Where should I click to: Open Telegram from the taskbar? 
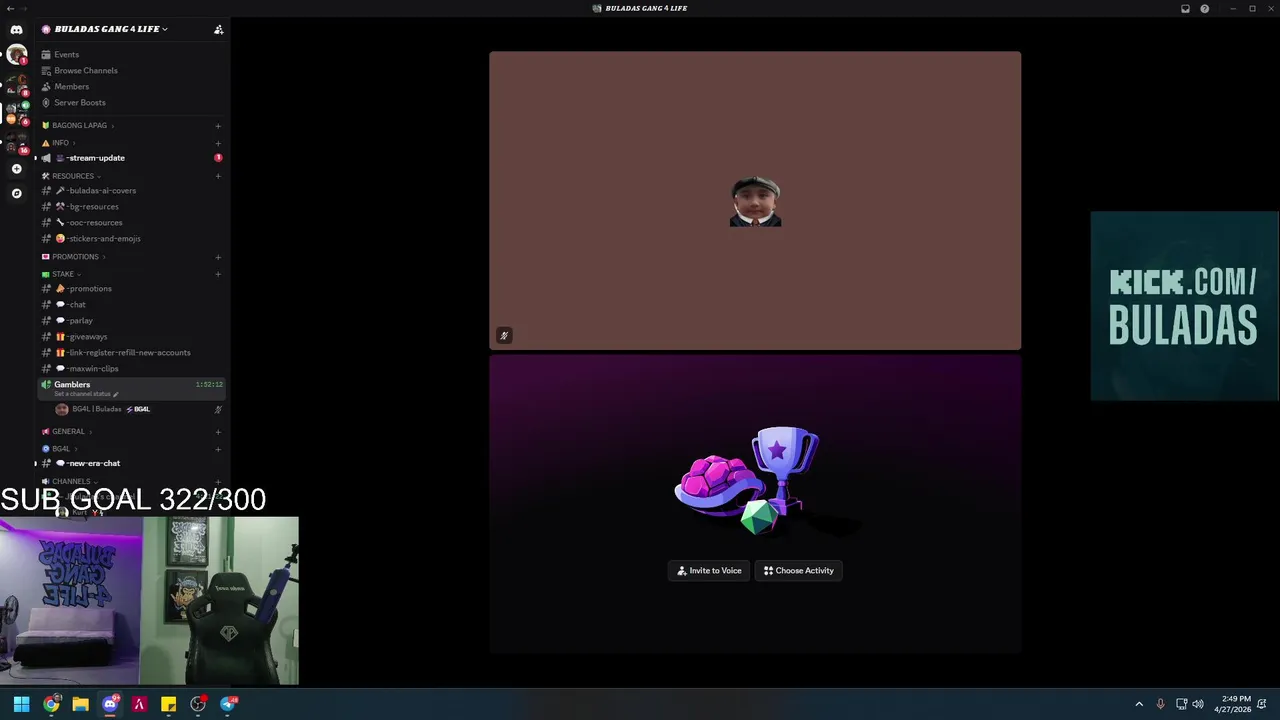point(228,704)
